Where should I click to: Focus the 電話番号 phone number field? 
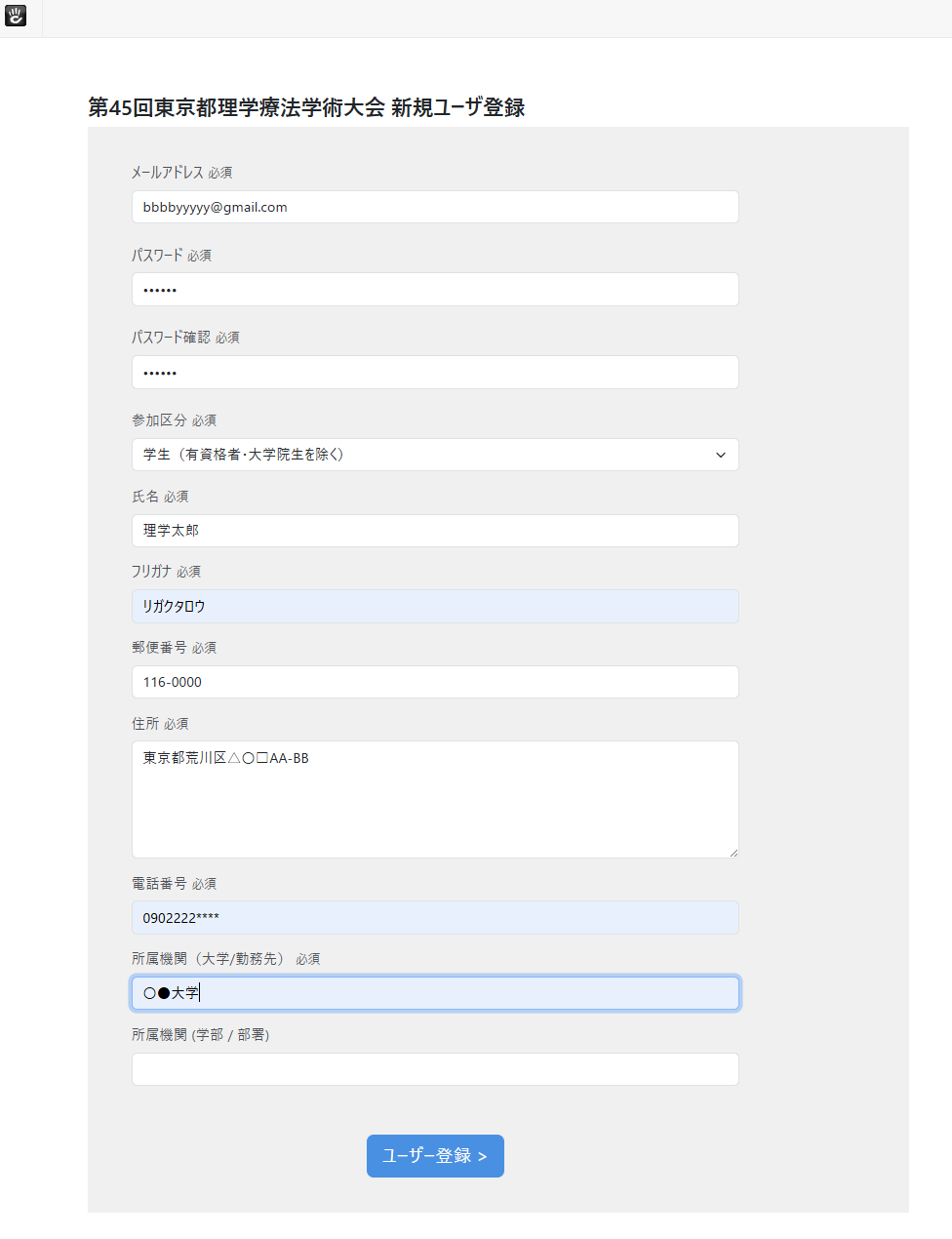pyautogui.click(x=435, y=918)
